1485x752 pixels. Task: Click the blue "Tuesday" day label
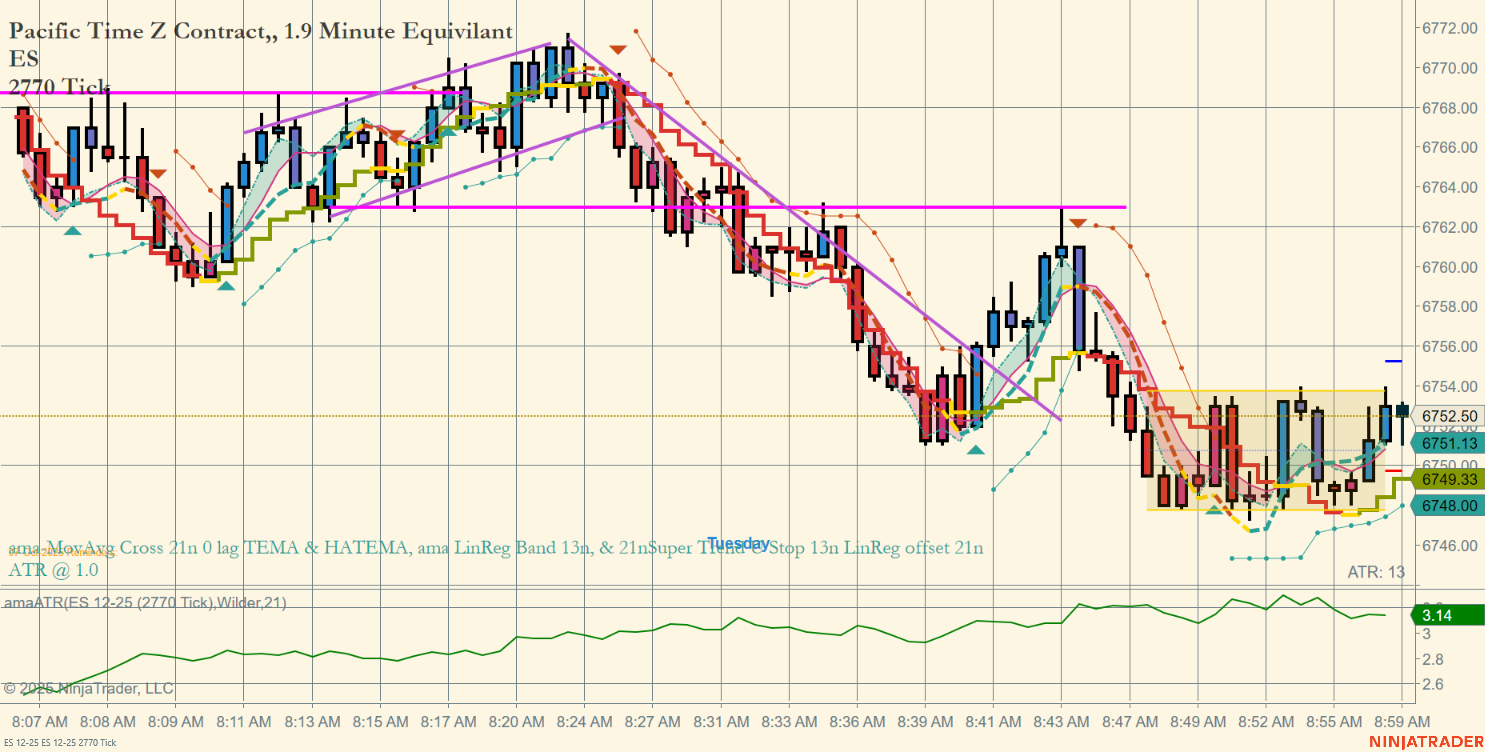pos(739,544)
